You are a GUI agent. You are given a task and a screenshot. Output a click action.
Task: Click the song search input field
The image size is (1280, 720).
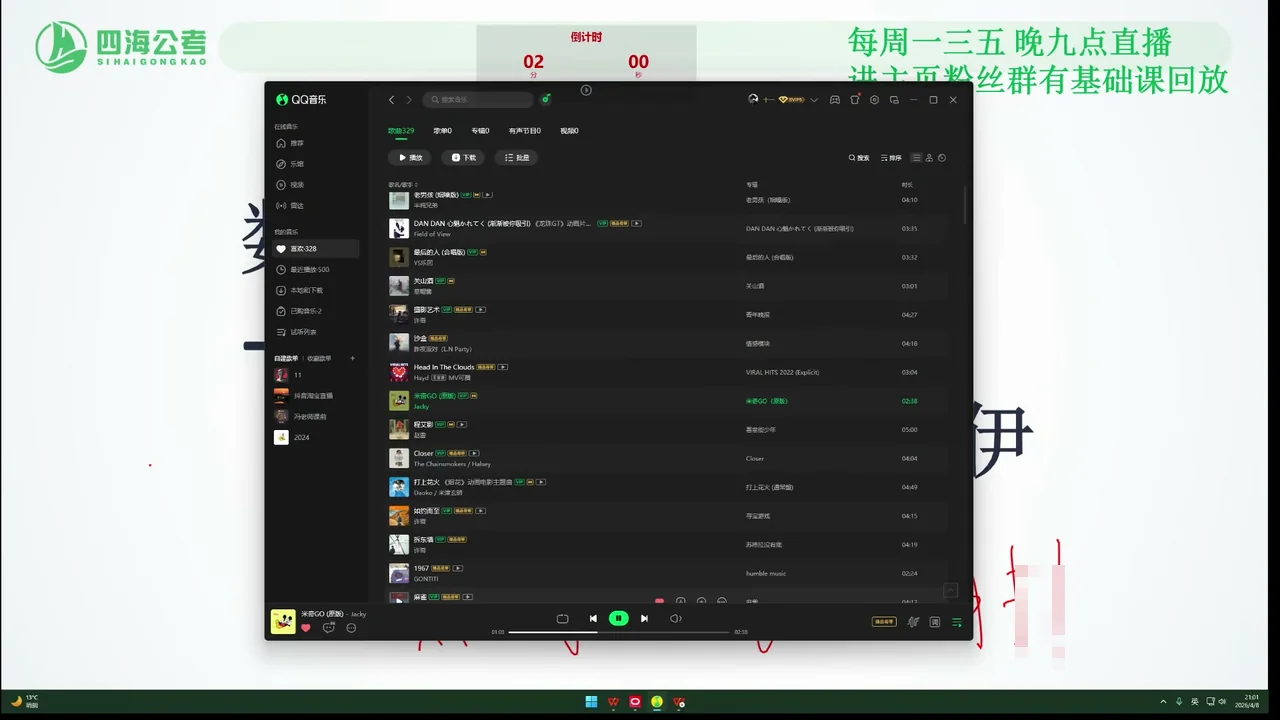click(x=478, y=100)
